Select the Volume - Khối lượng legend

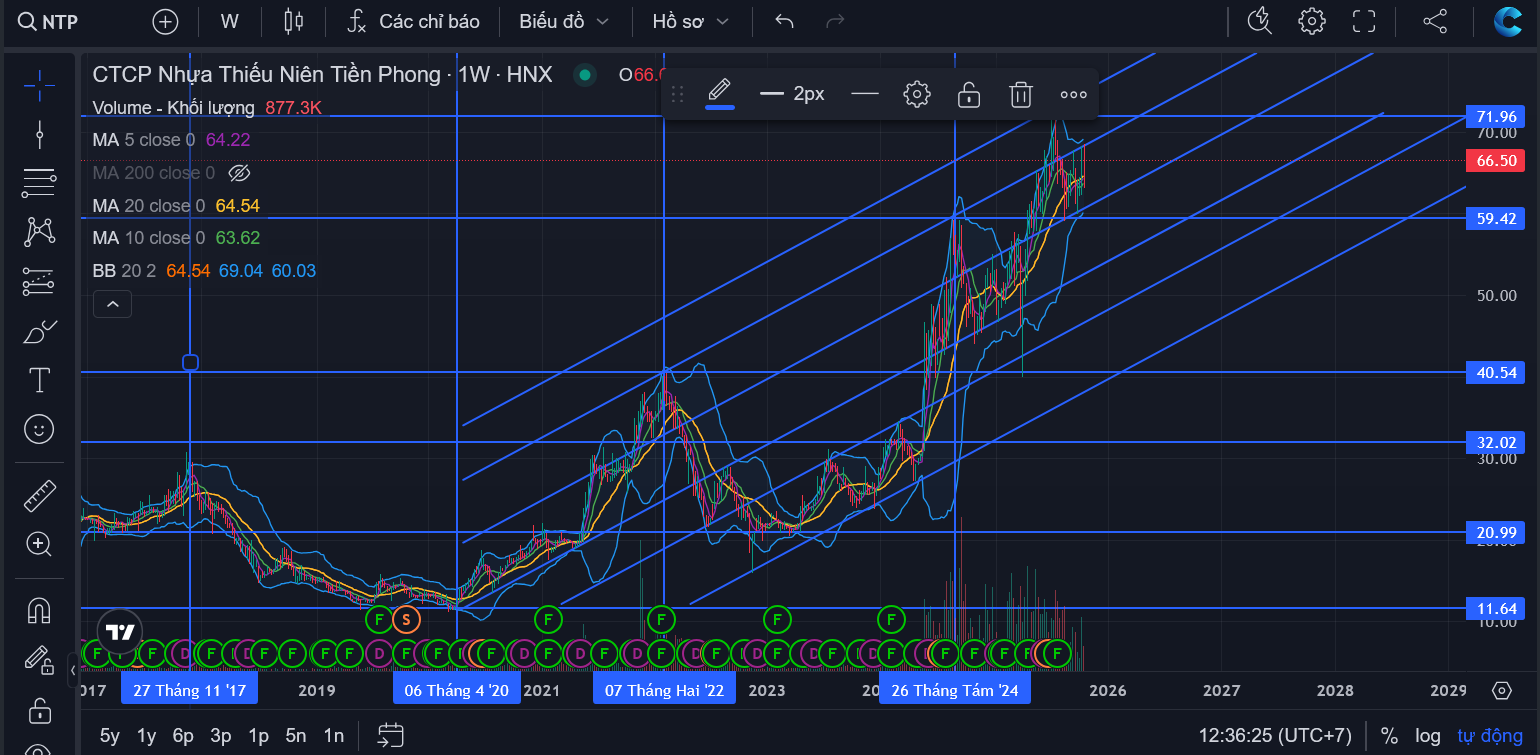pos(173,107)
